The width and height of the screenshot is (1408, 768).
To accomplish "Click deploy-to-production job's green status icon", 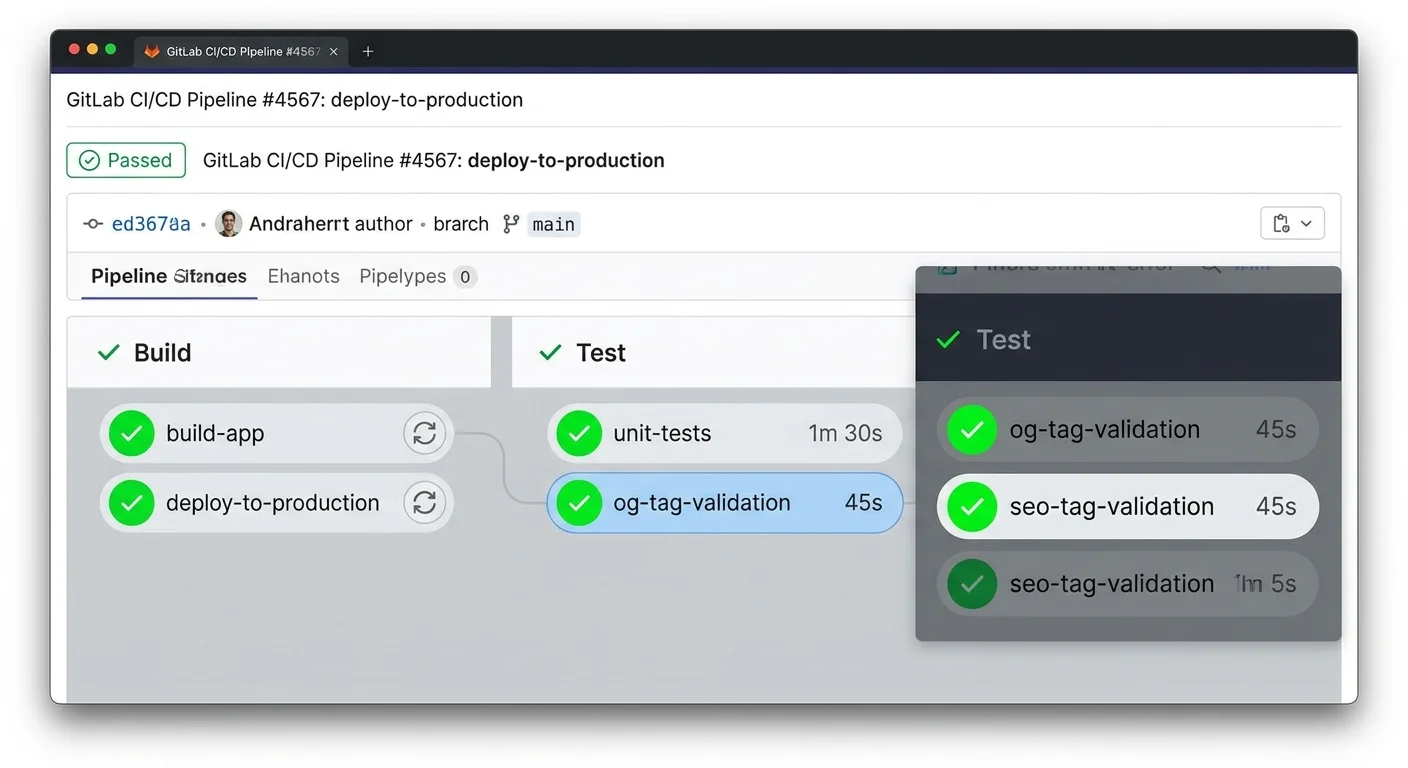I will coord(131,503).
